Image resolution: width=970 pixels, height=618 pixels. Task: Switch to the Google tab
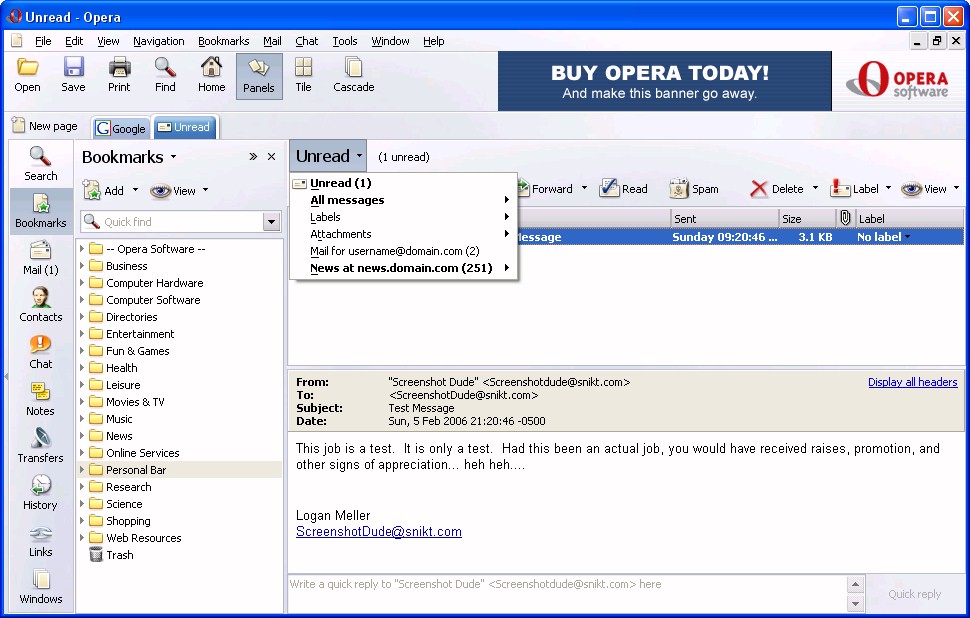[x=121, y=128]
